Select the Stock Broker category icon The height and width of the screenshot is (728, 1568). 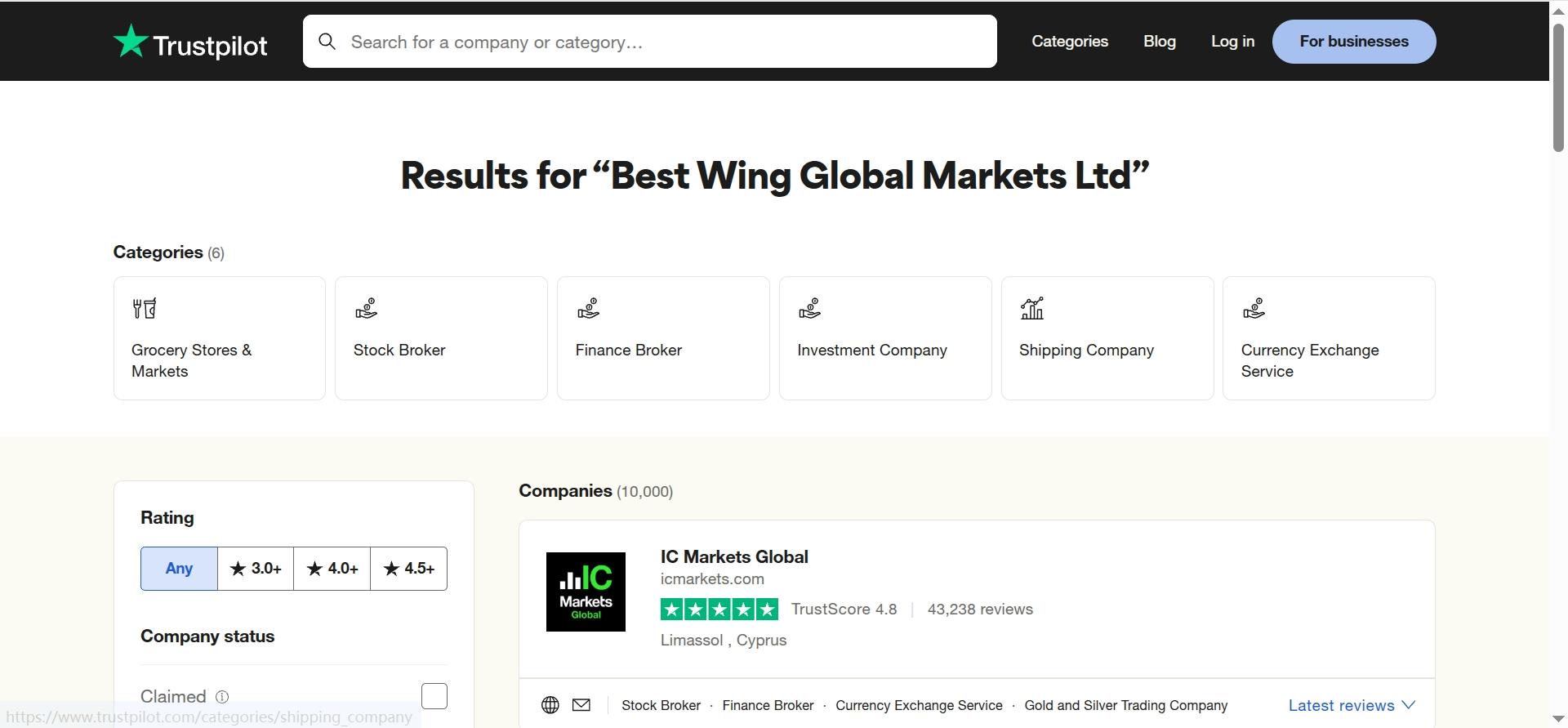(366, 308)
